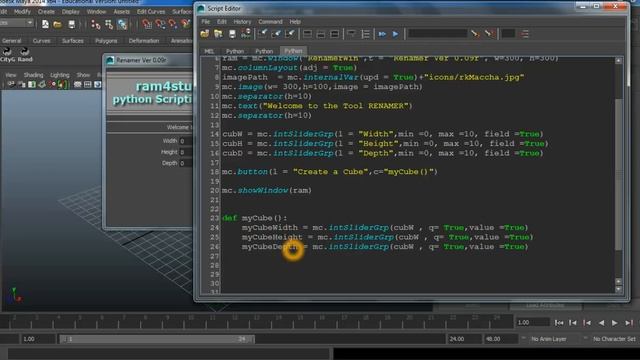The height and width of the screenshot is (360, 640).
Task: Select the Deformation shelf tab
Action: pos(144,41)
